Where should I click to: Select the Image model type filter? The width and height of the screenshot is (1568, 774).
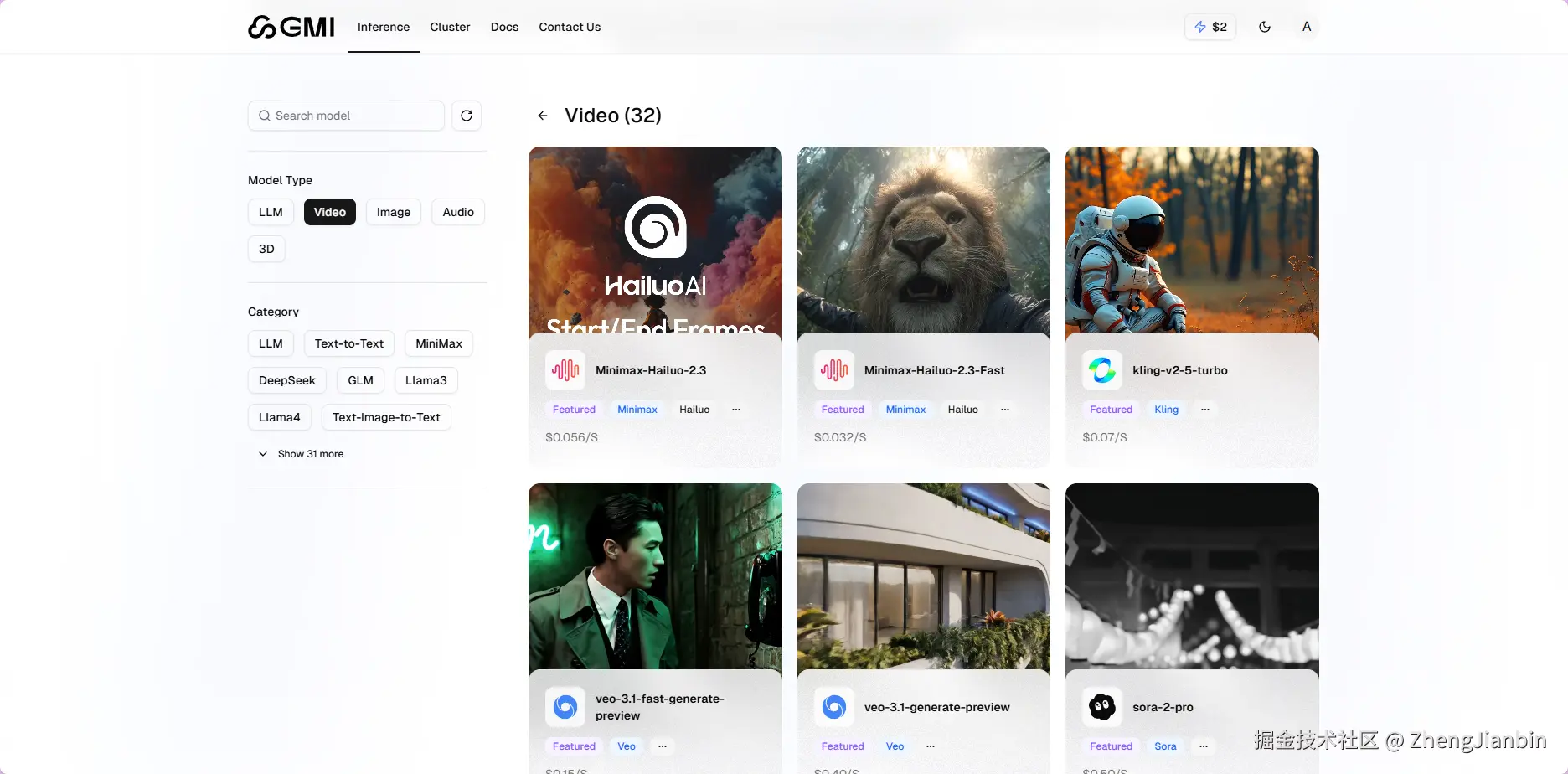pos(394,212)
